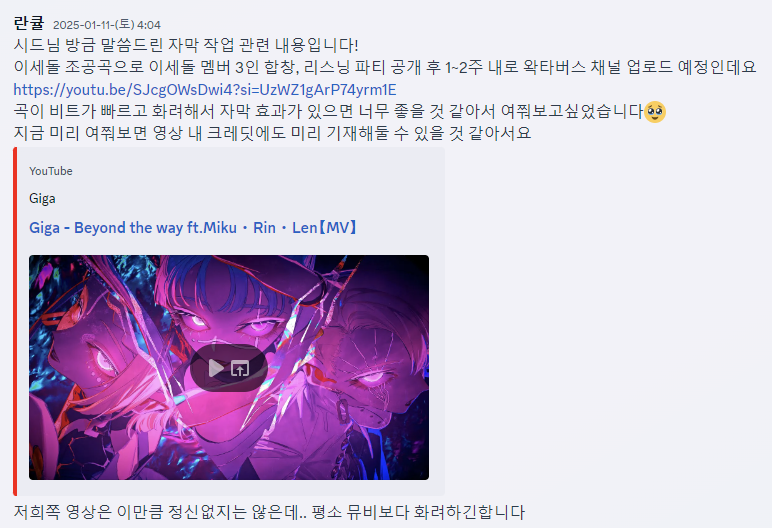Click the YouTube provider label in embed

tap(51, 171)
